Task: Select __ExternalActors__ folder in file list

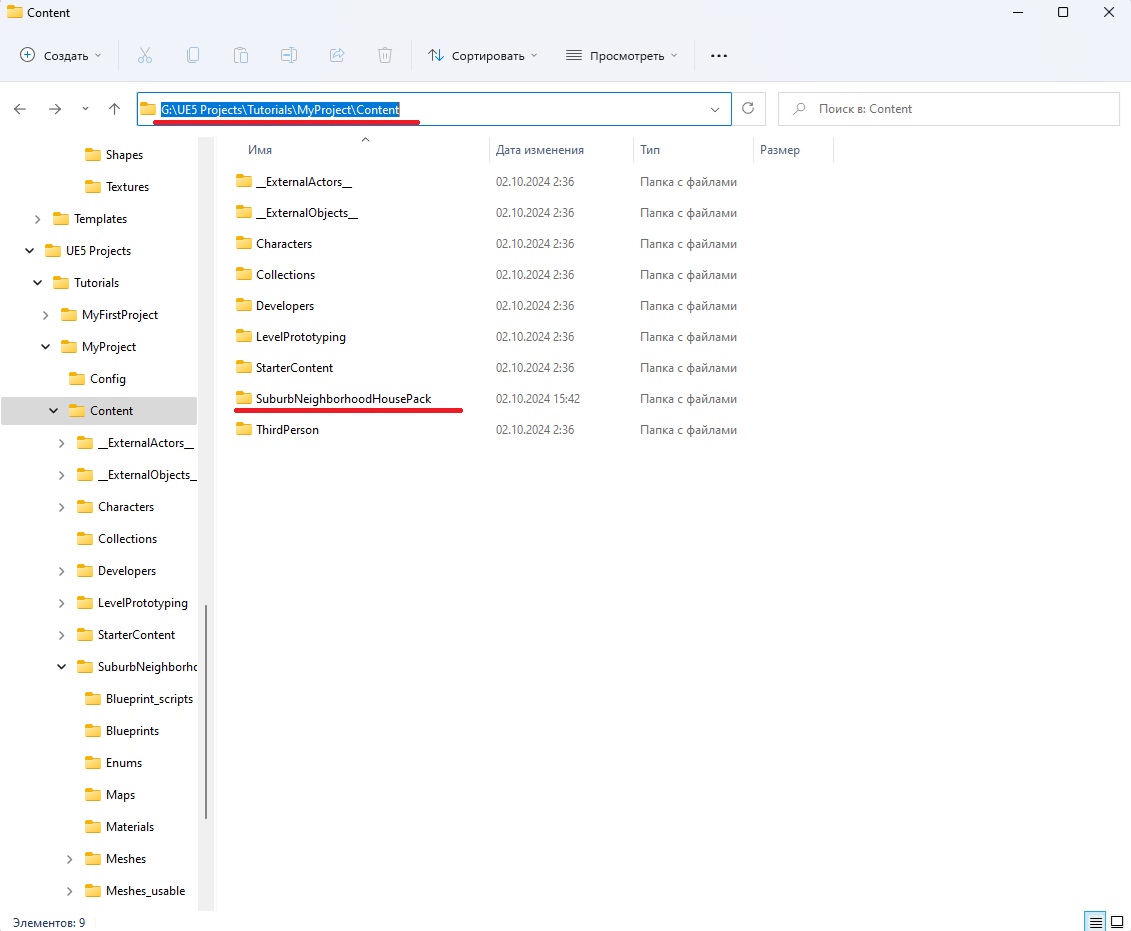Action: 304,182
